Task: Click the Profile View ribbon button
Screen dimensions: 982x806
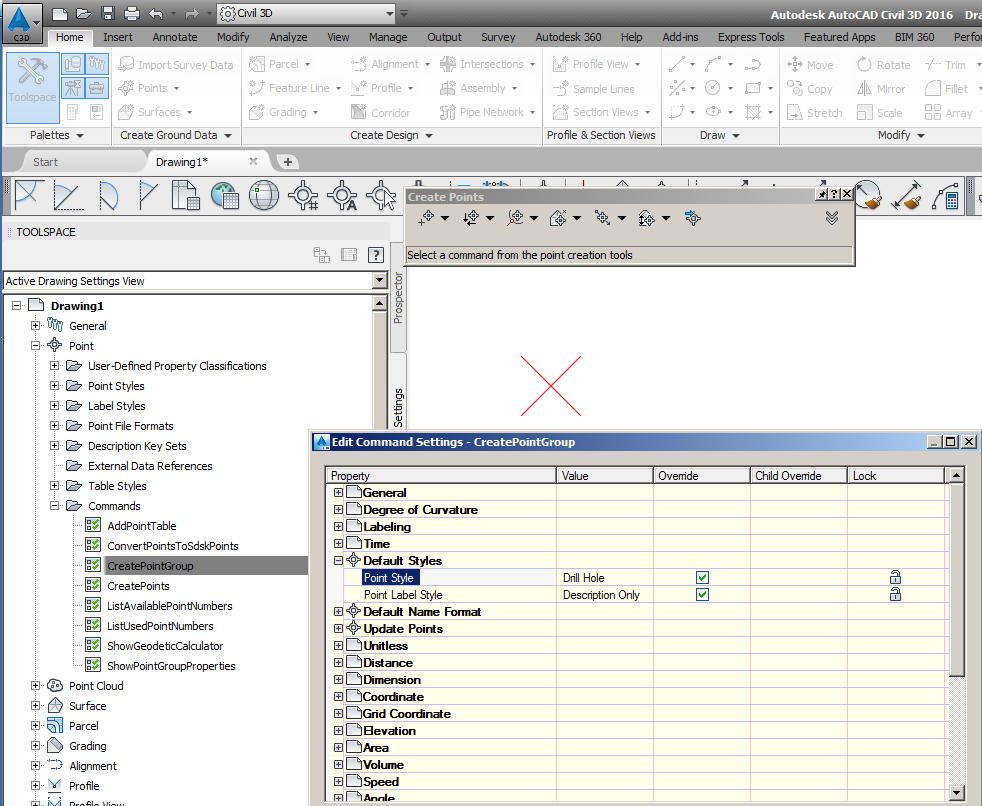Action: tap(596, 64)
